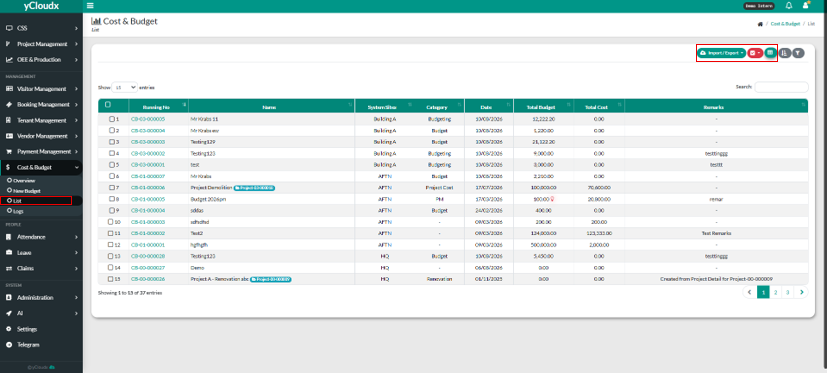832x375 pixels.
Task: Click the warning icon in Budget 2026pm row
Action: click(552, 199)
